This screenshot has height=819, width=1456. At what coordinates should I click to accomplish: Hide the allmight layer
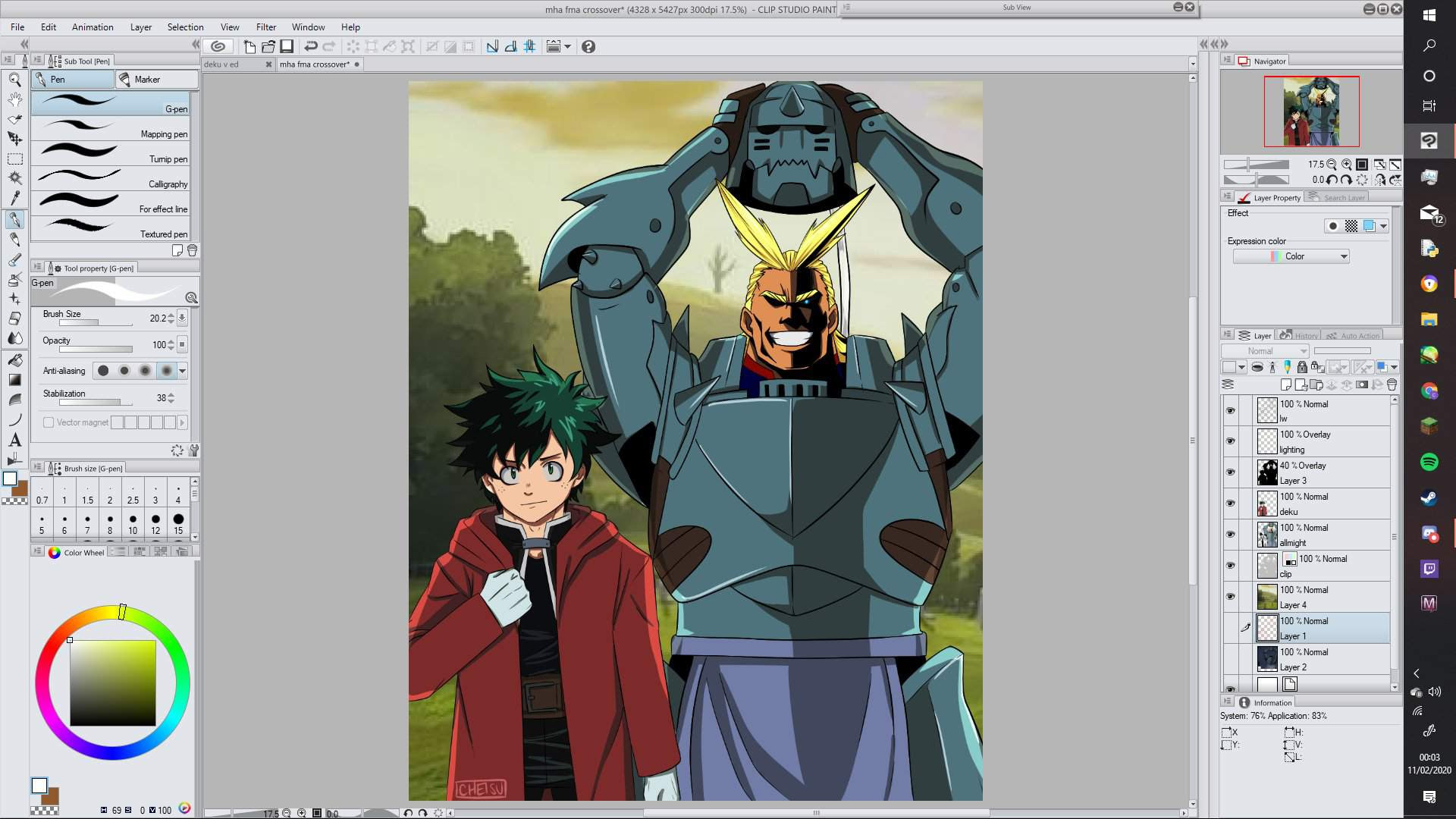pyautogui.click(x=1230, y=535)
